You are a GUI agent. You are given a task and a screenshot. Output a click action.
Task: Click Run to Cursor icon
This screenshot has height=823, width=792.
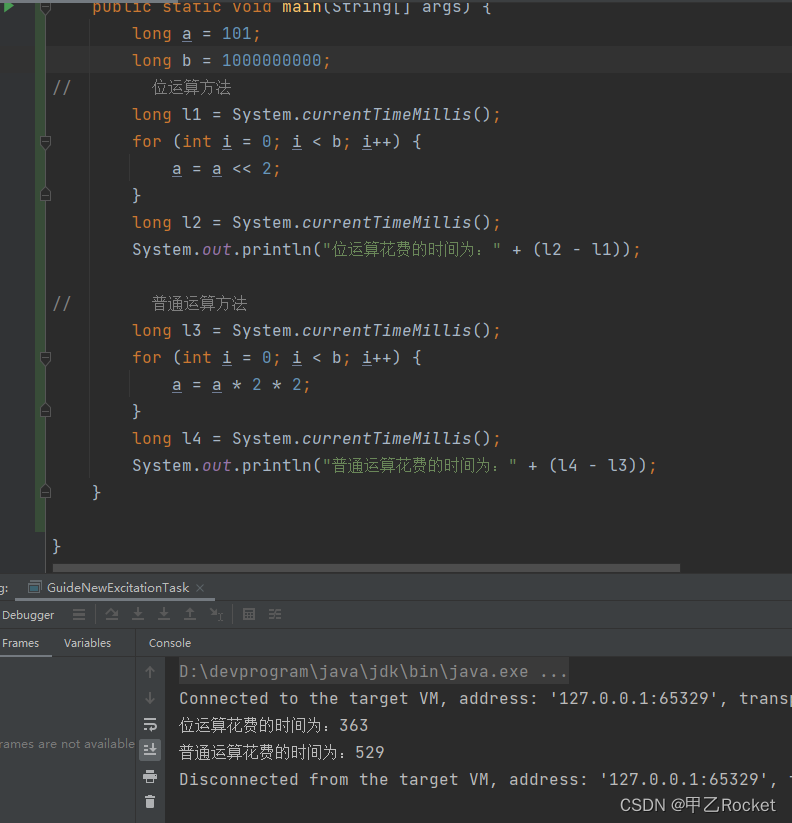tap(216, 614)
